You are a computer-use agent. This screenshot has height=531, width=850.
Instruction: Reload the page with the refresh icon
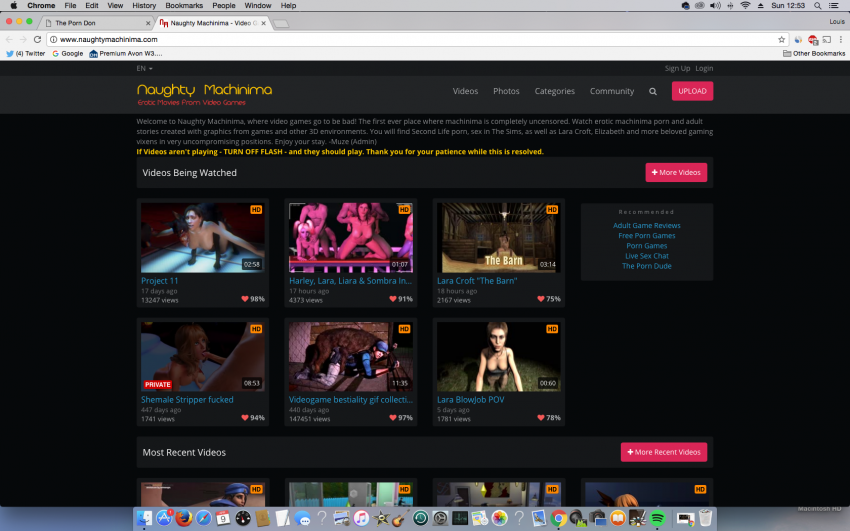pyautogui.click(x=38, y=39)
